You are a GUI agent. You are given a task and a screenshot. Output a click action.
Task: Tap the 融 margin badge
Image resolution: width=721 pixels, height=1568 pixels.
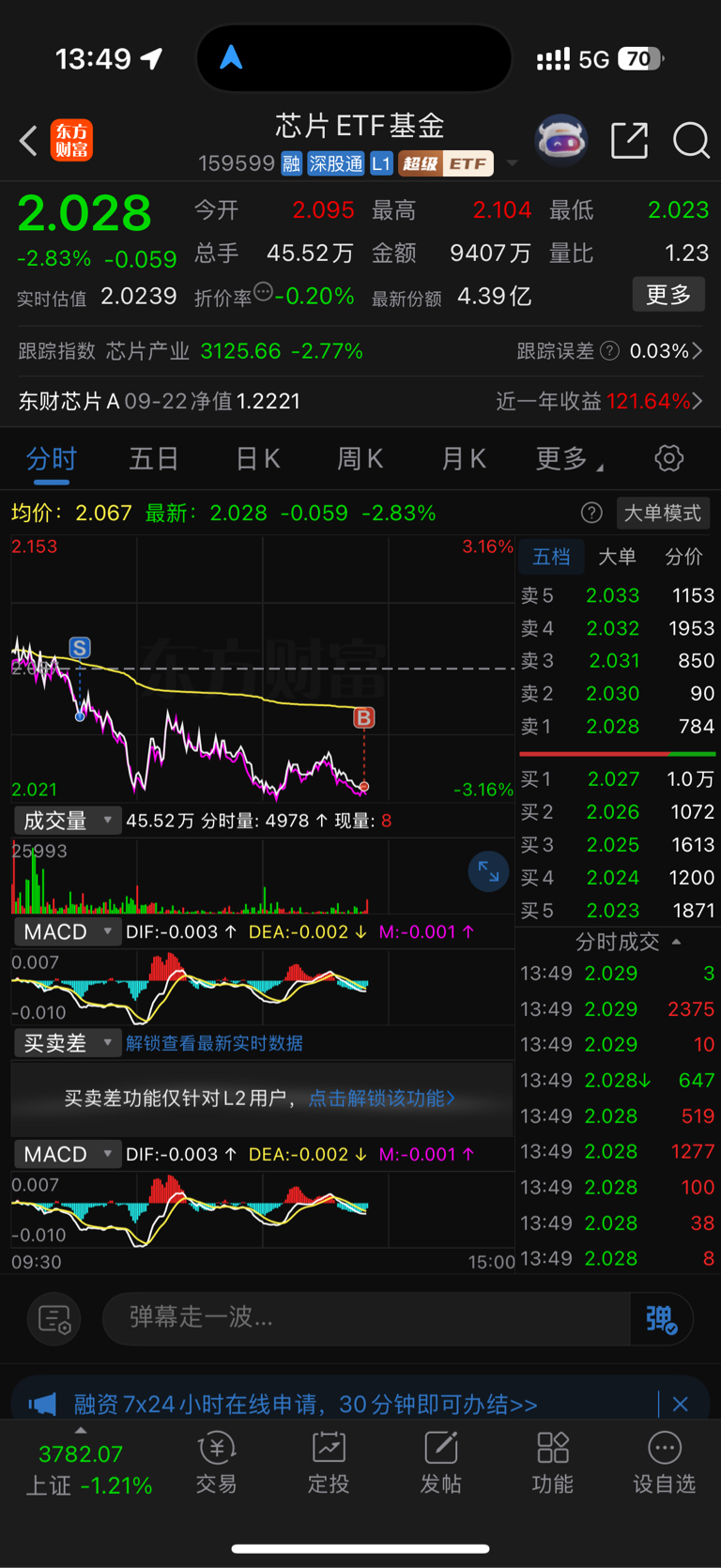coord(291,164)
